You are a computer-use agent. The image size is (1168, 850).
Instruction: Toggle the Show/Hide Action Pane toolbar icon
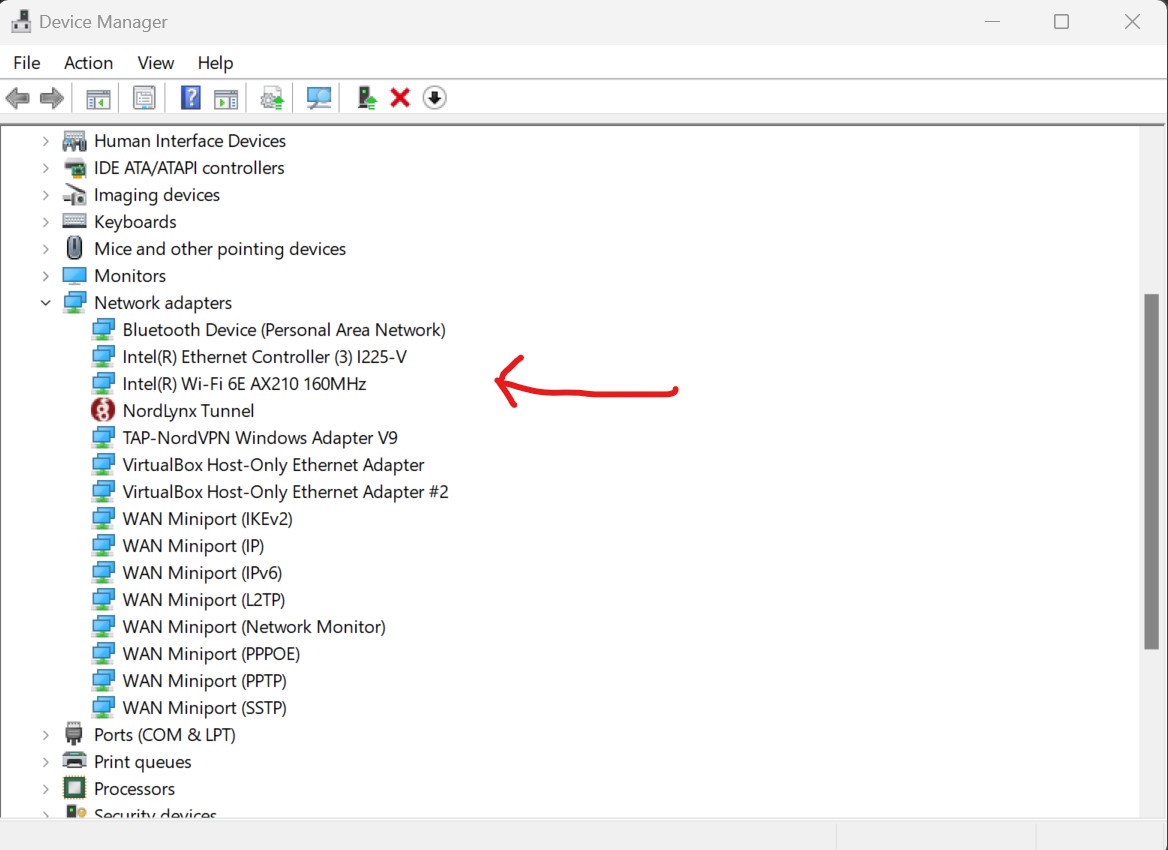point(226,98)
